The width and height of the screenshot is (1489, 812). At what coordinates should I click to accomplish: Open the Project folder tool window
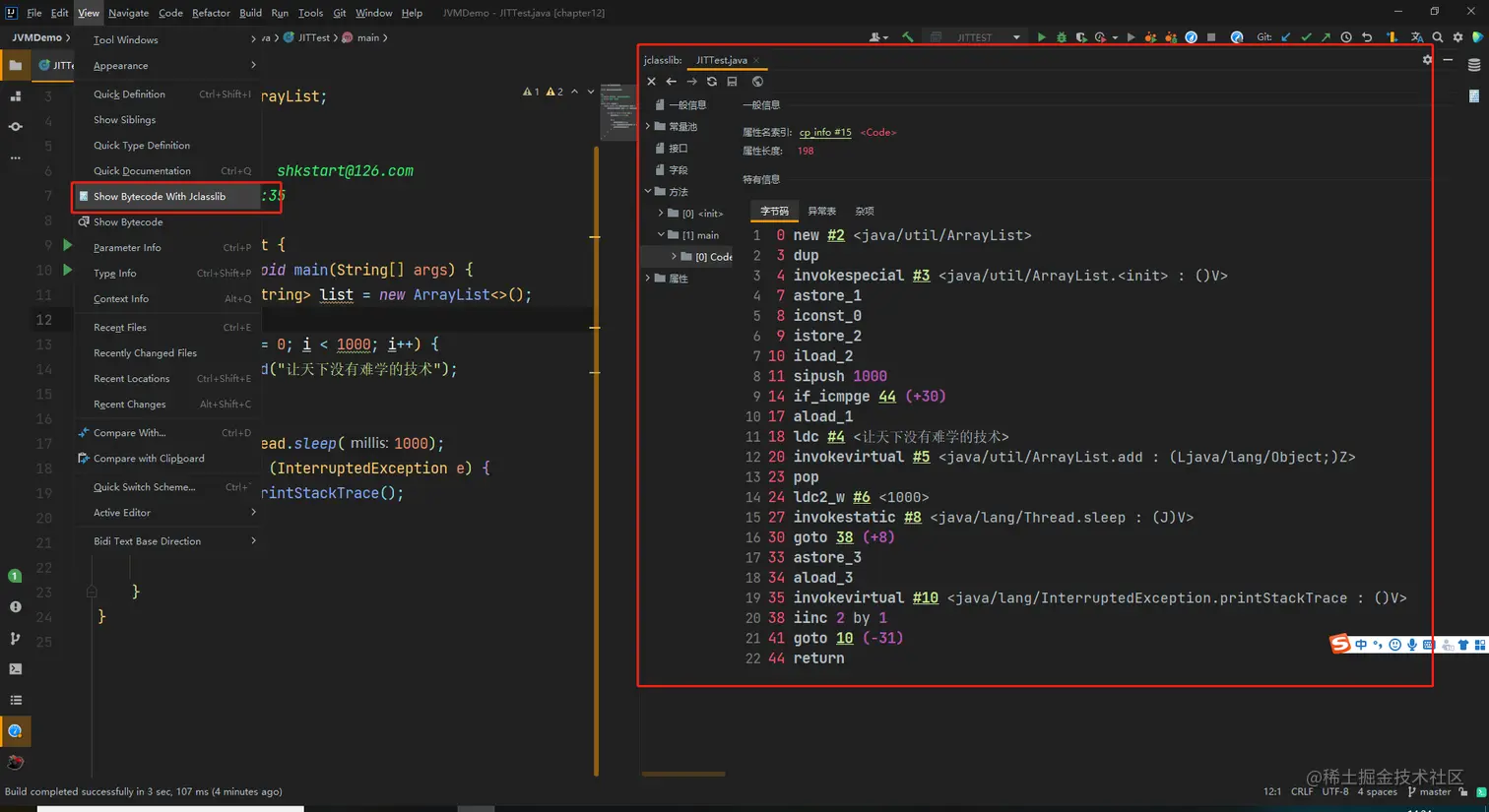click(15, 66)
